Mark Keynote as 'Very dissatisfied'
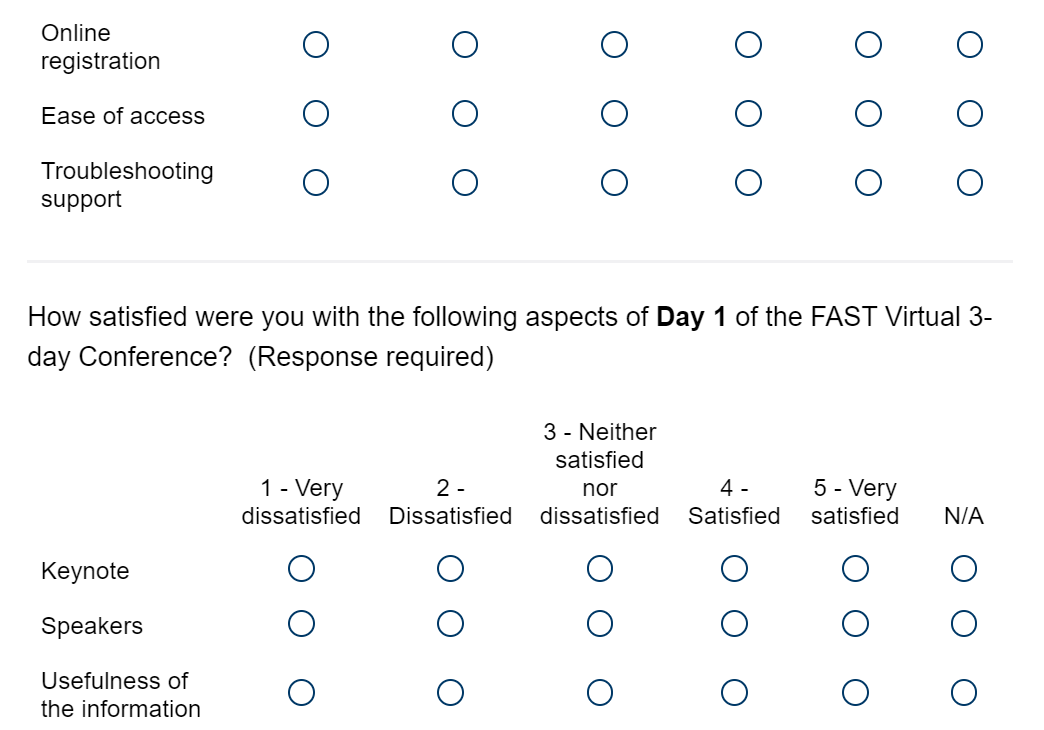 click(x=301, y=569)
